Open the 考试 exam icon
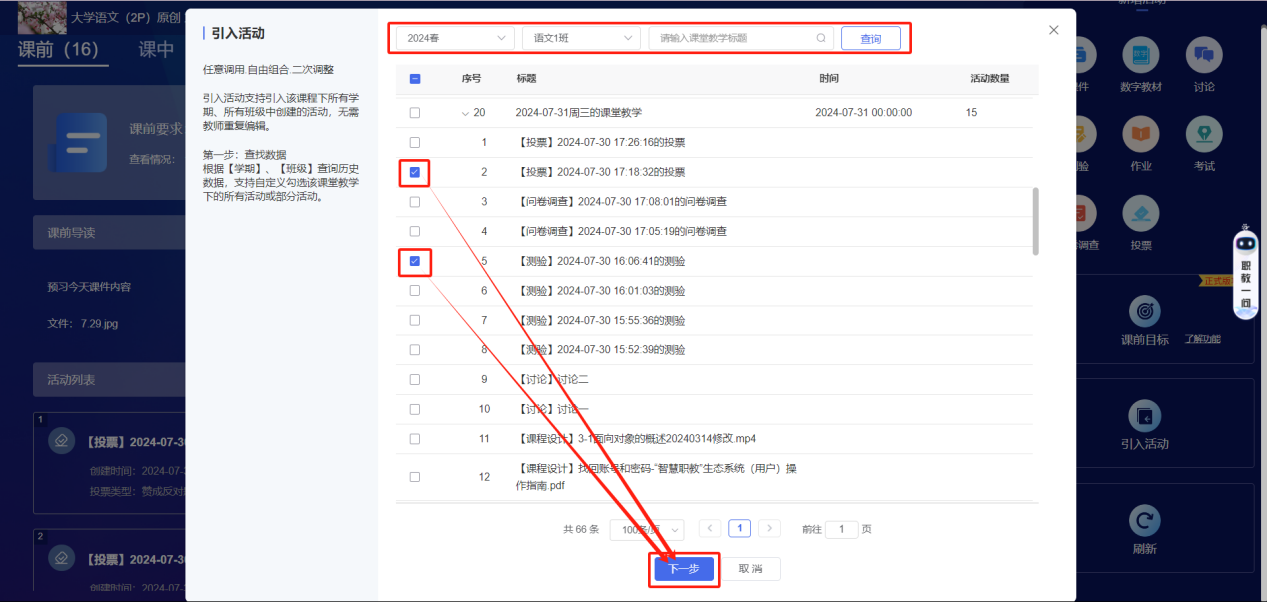The width and height of the screenshot is (1267, 602). [1203, 134]
